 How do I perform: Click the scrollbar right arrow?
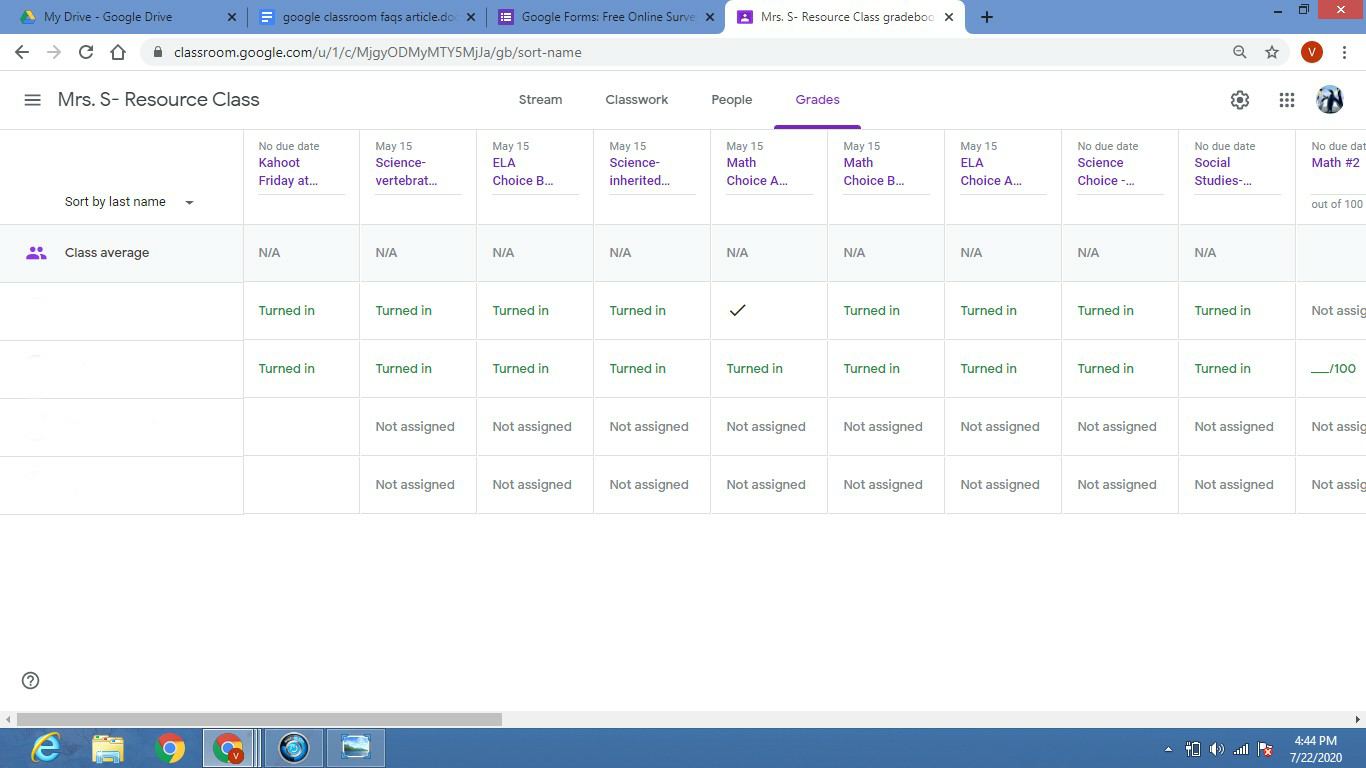[1358, 719]
